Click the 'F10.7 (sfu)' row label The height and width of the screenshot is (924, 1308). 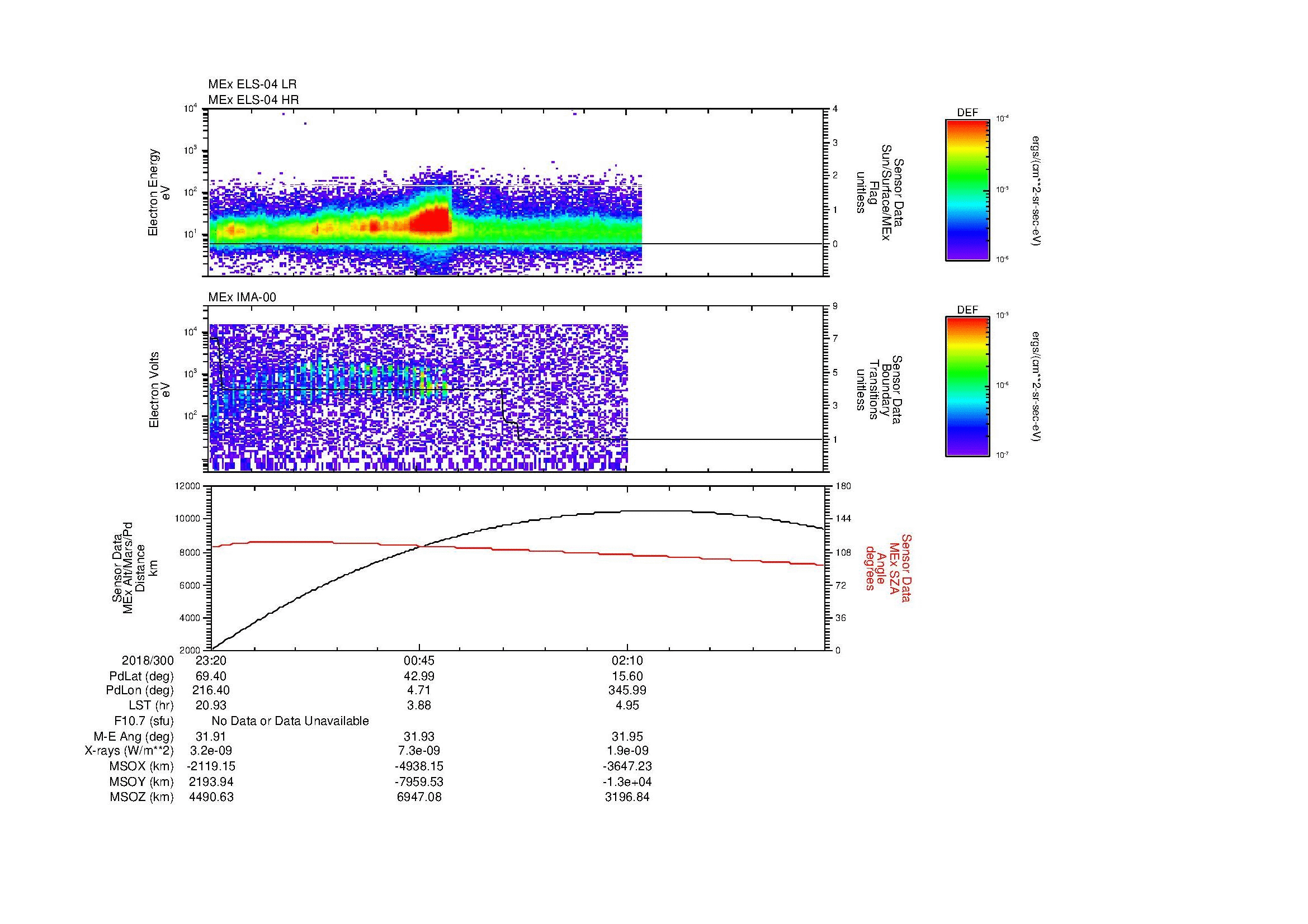pos(144,721)
